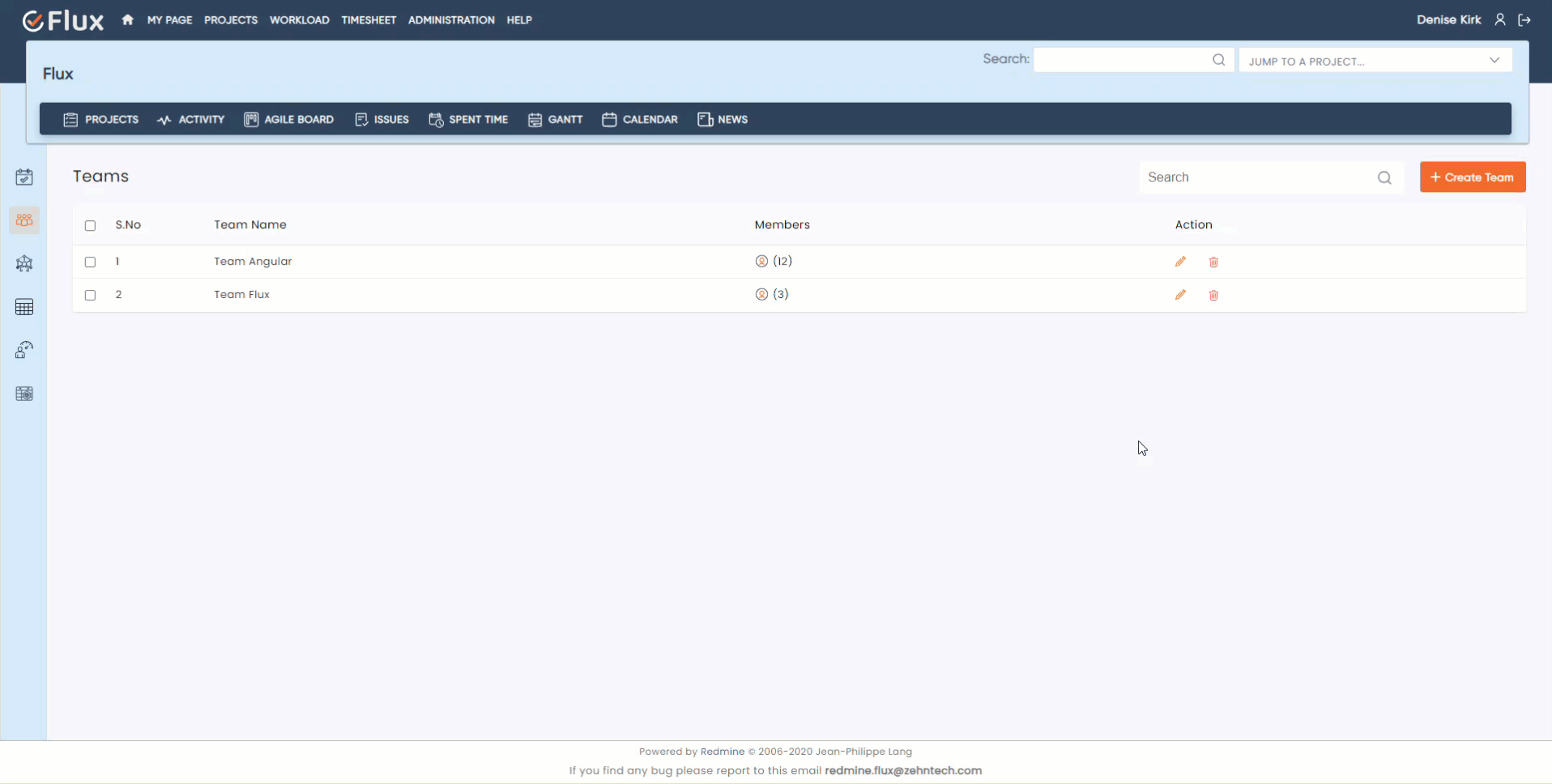Image resolution: width=1552 pixels, height=784 pixels.
Task: Edit Team Flux with the pencil icon
Action: (1180, 295)
